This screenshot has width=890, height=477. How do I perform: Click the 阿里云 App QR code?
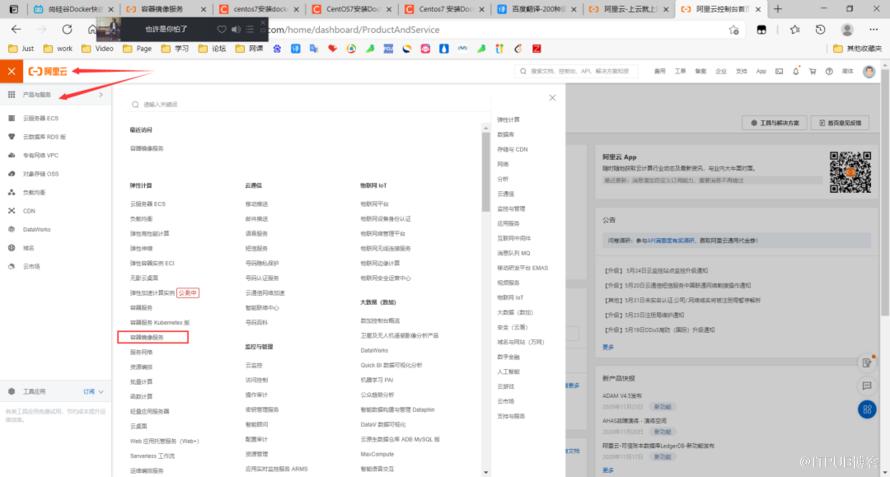850,171
